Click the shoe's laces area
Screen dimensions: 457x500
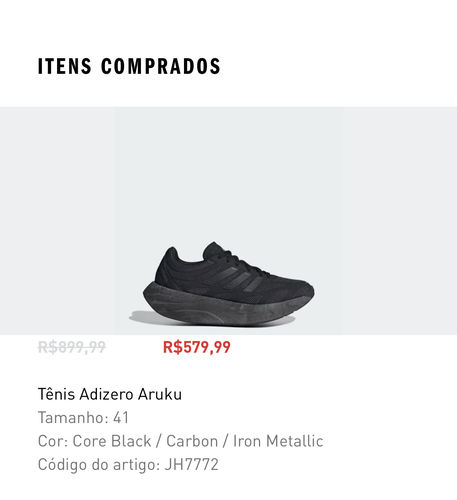pyautogui.click(x=240, y=260)
